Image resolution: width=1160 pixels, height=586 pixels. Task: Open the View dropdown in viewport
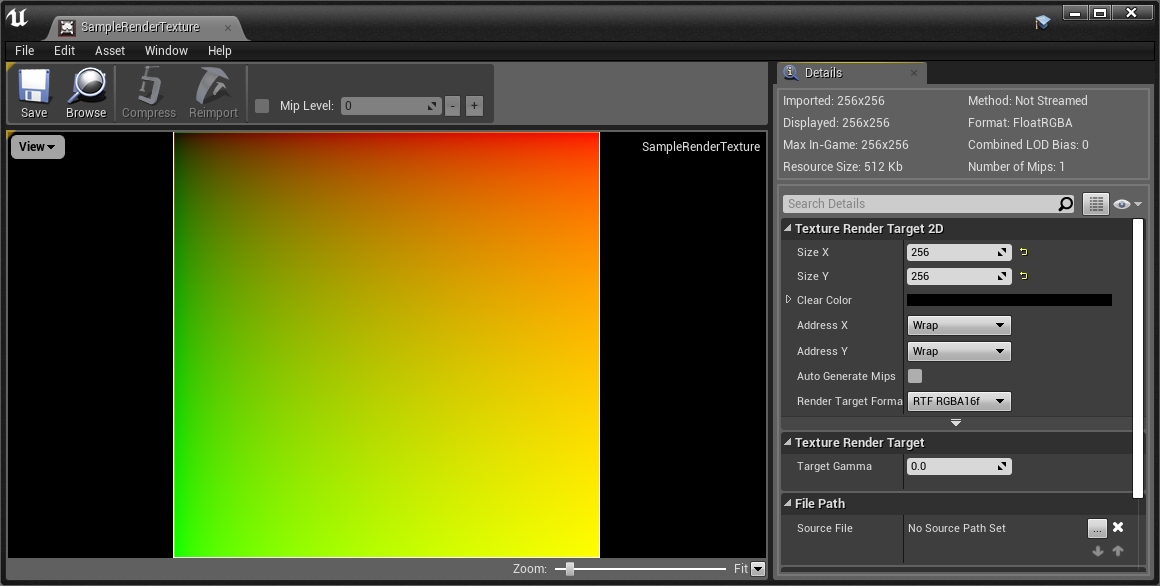[38, 146]
